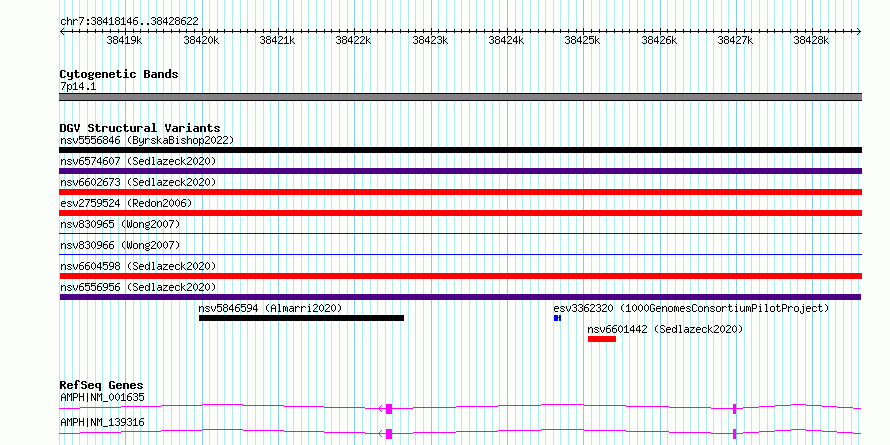Click the DGV Structural Variants track title

pos(140,128)
